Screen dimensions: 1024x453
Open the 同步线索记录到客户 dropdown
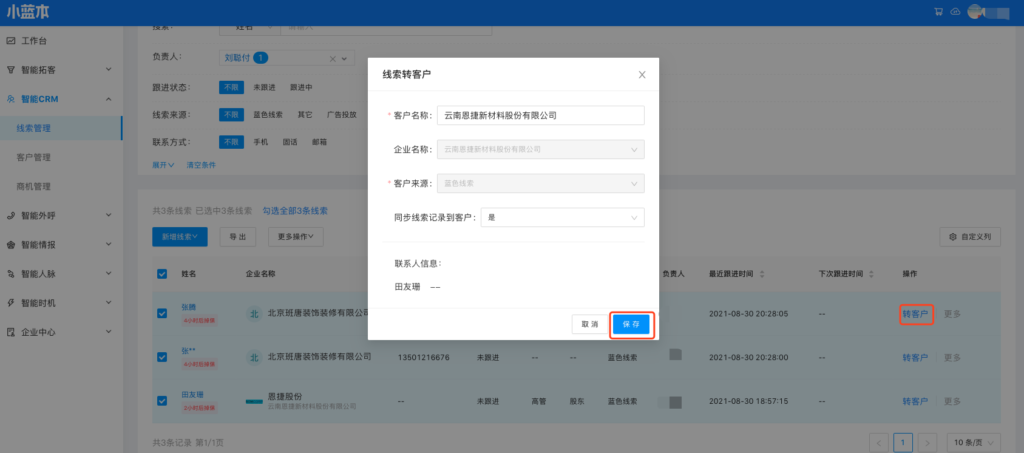pyautogui.click(x=562, y=217)
